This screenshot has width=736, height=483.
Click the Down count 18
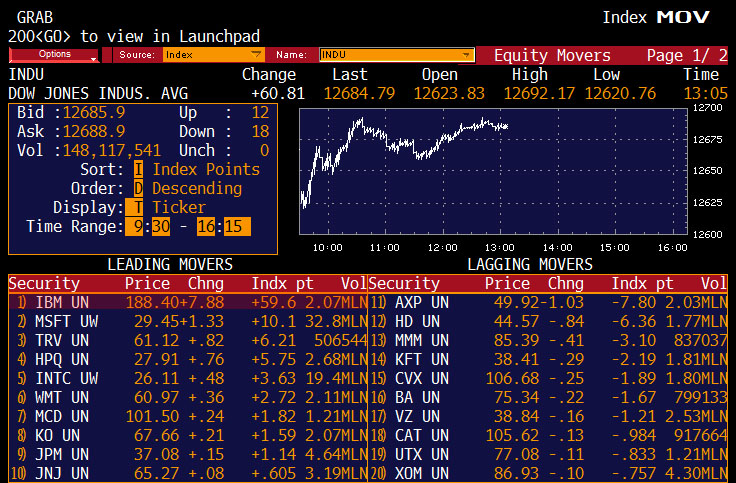coord(261,131)
